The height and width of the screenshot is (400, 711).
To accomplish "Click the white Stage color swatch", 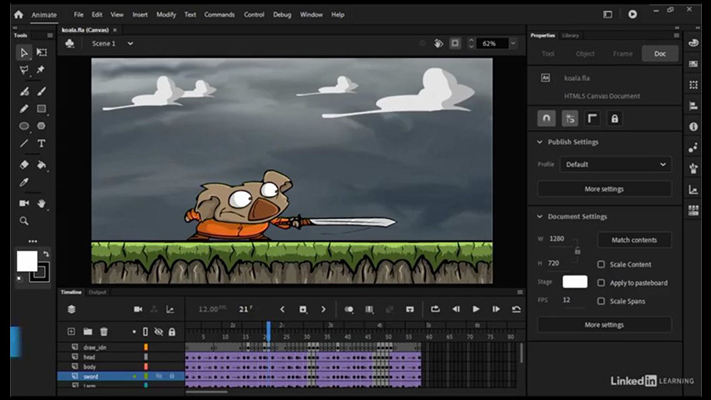I will [x=575, y=282].
